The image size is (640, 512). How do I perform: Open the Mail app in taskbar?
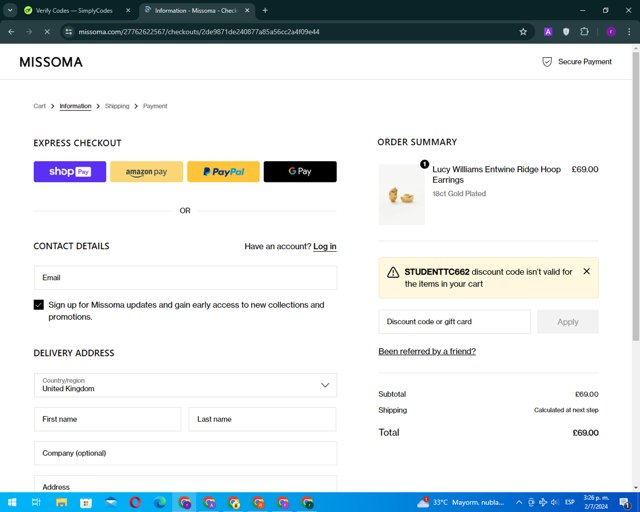pyautogui.click(x=111, y=502)
